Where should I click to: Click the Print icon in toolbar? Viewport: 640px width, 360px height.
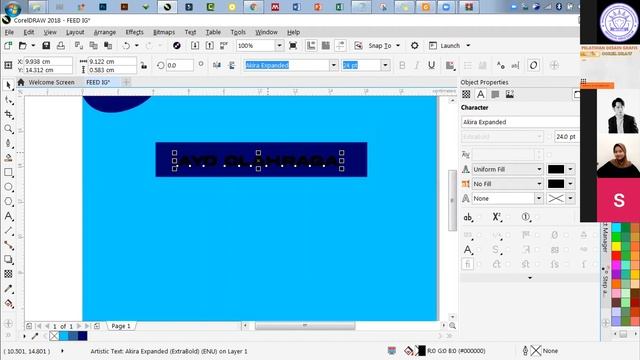tap(61, 46)
